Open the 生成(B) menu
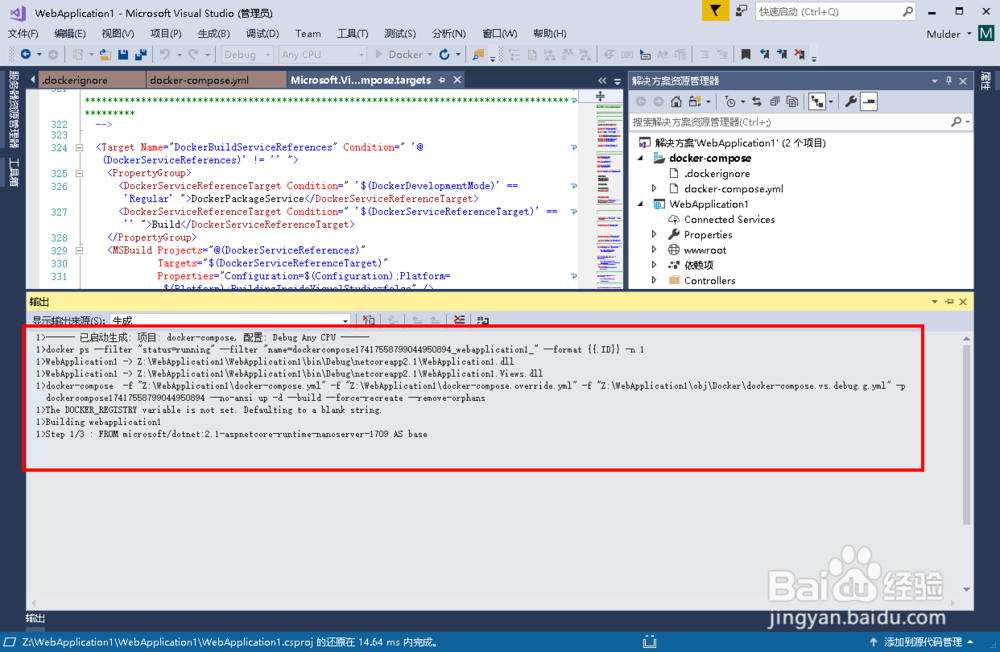Viewport: 1000px width, 652px height. 214,34
